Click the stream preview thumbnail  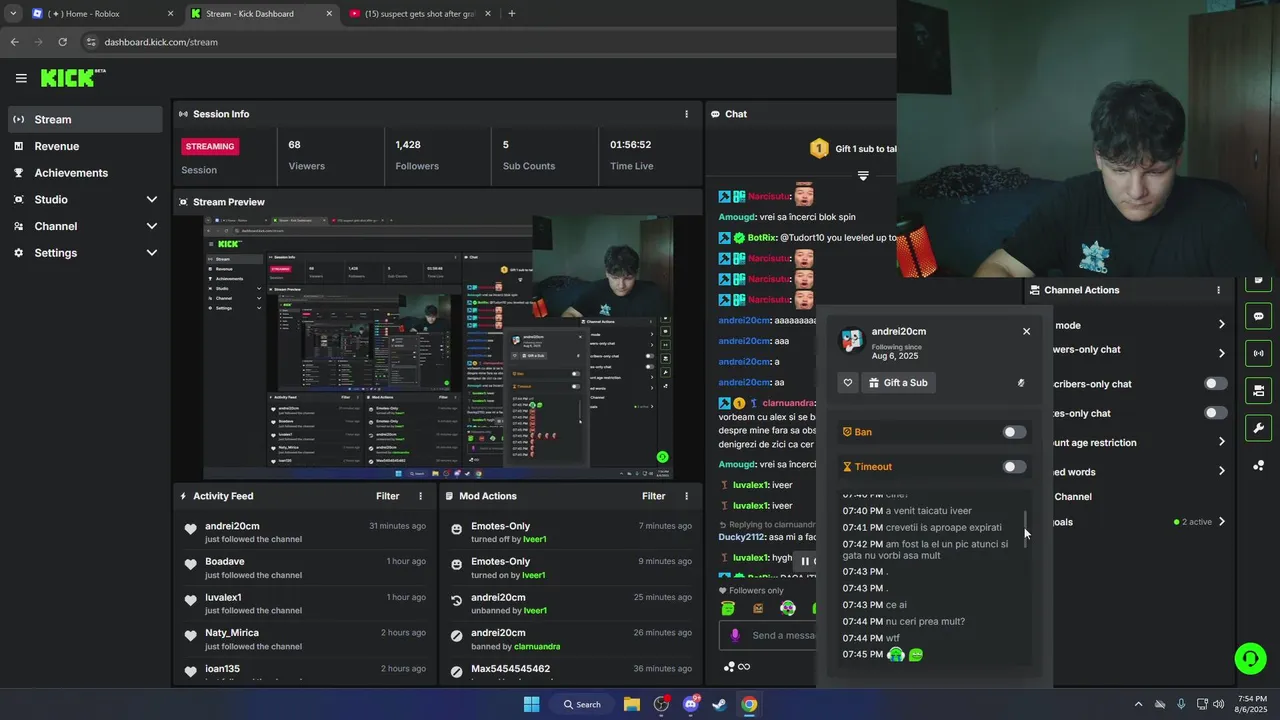(x=439, y=347)
